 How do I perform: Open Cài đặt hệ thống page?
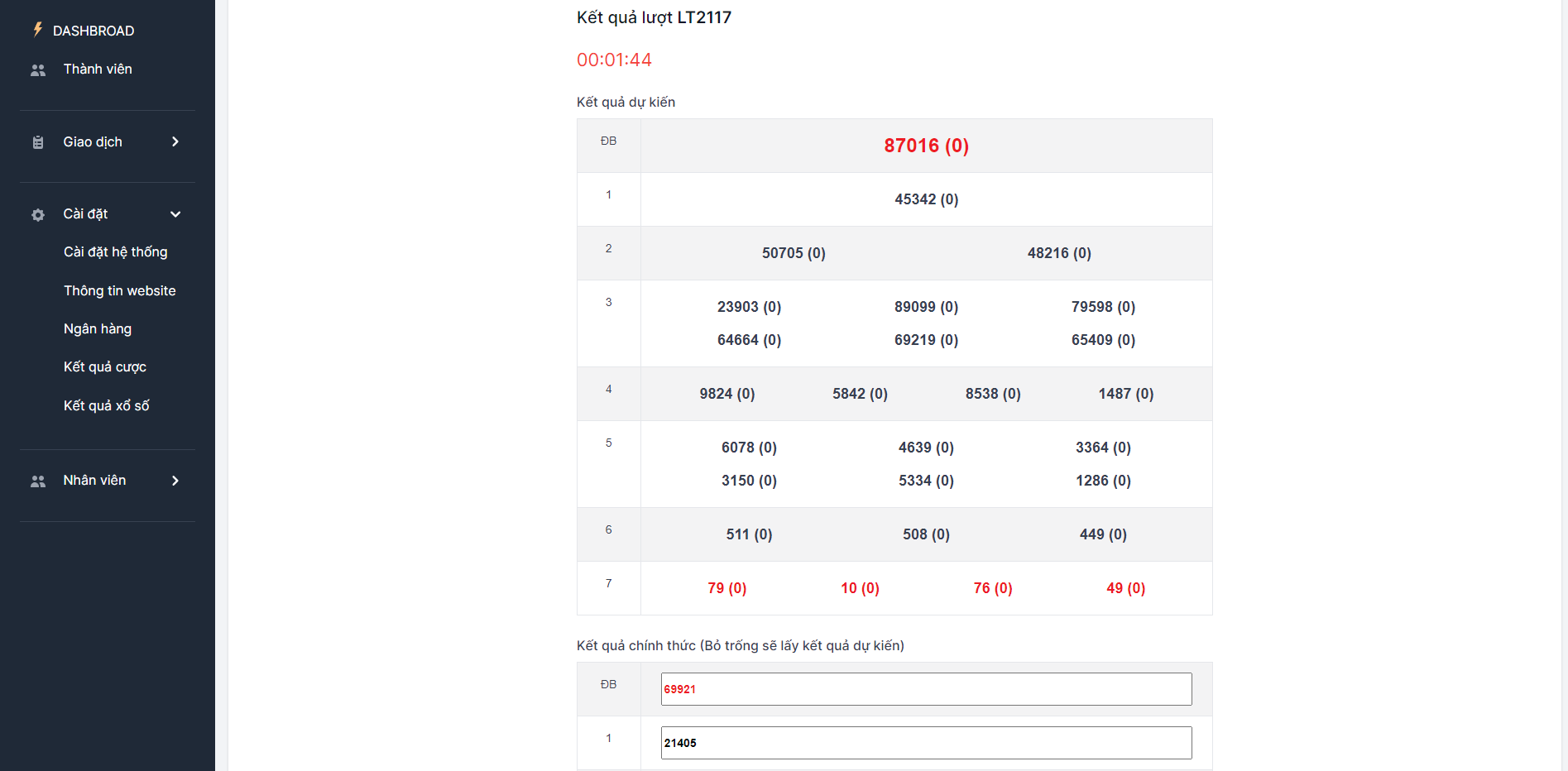pos(115,252)
